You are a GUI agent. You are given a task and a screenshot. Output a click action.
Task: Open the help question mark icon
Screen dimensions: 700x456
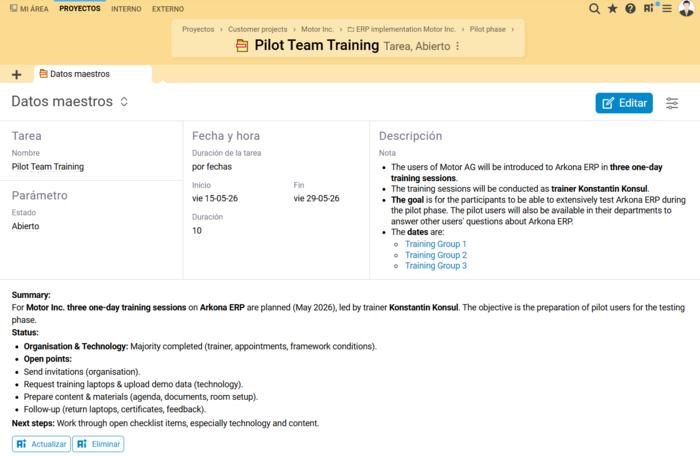[x=630, y=8]
